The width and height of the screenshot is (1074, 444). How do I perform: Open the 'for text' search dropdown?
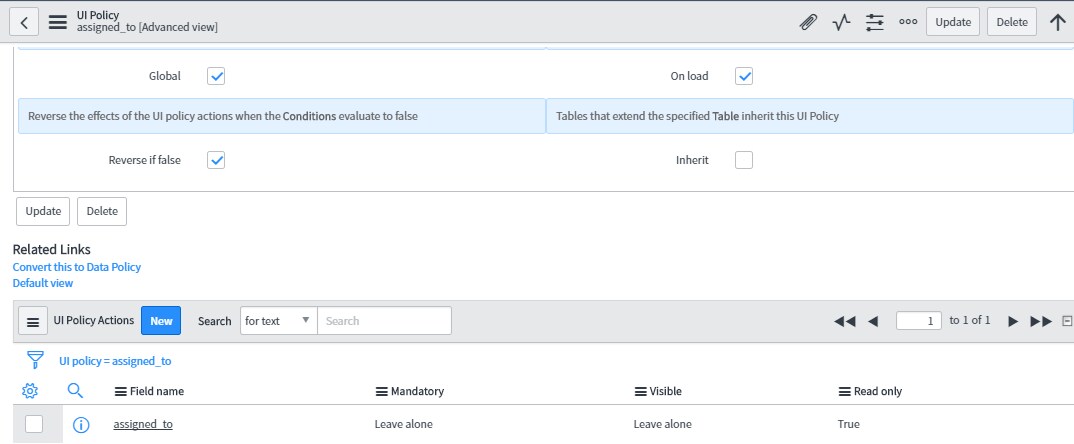click(279, 321)
